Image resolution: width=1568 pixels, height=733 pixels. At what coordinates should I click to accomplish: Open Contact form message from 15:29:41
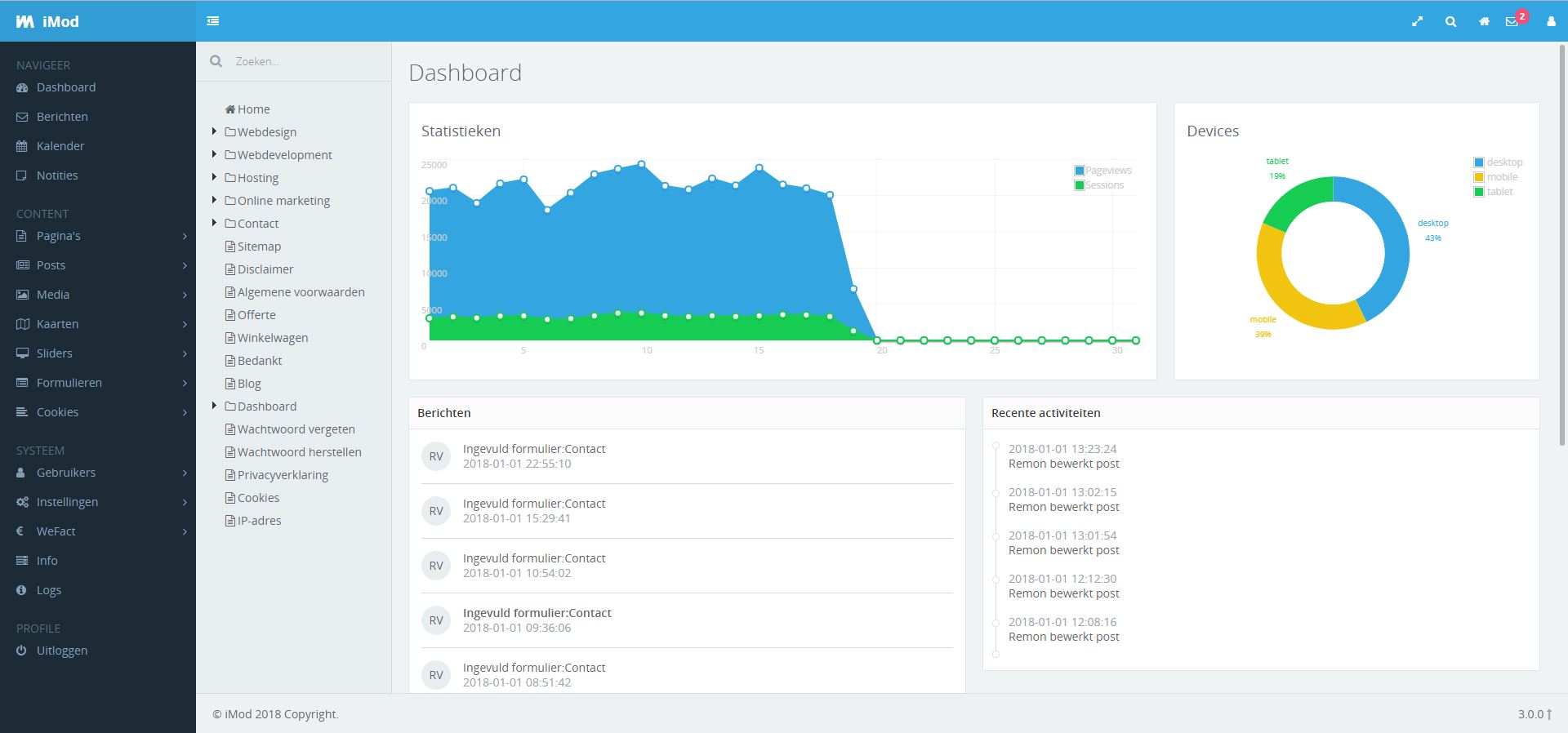tap(687, 511)
